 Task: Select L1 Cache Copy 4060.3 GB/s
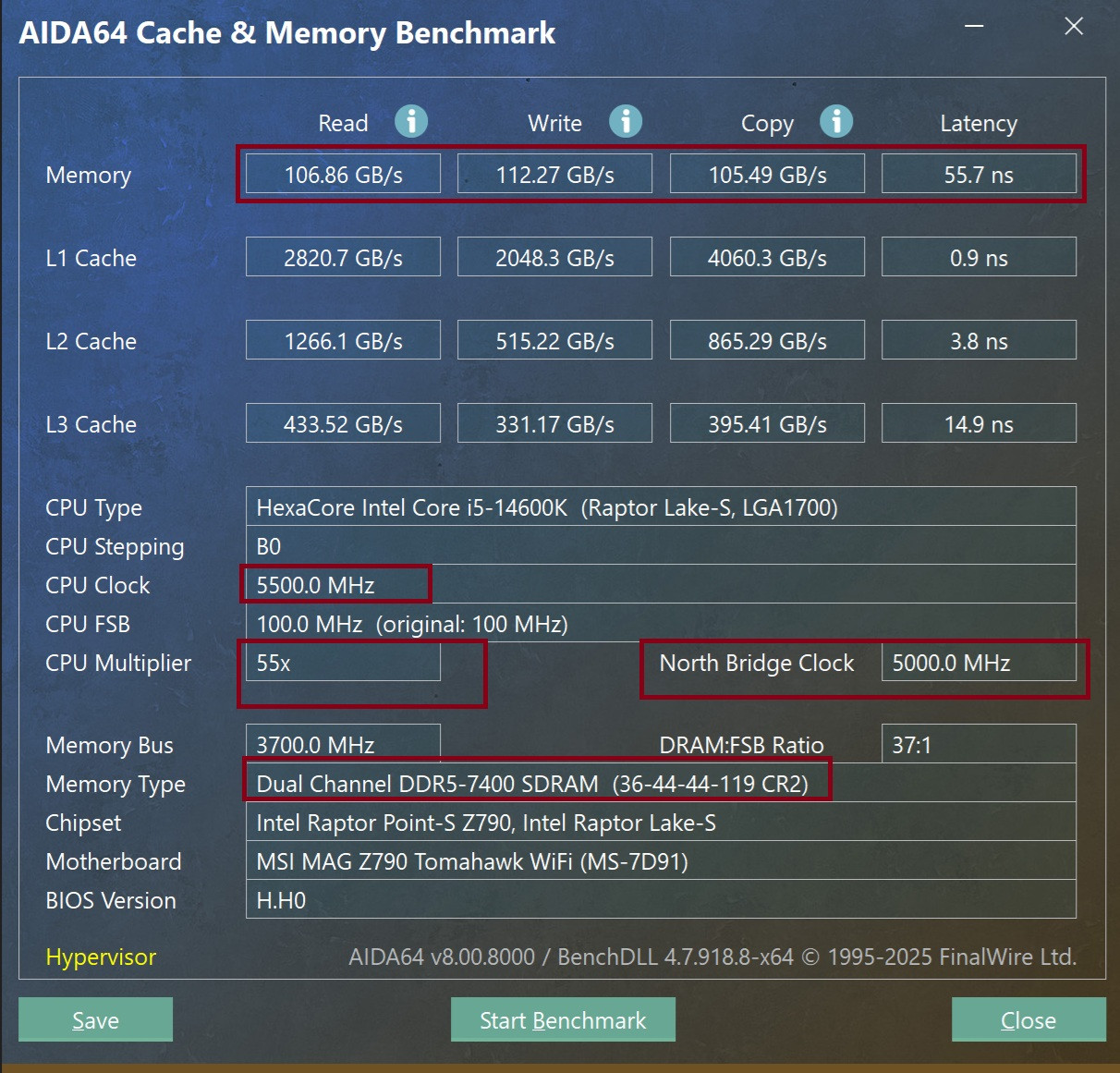tap(767, 257)
